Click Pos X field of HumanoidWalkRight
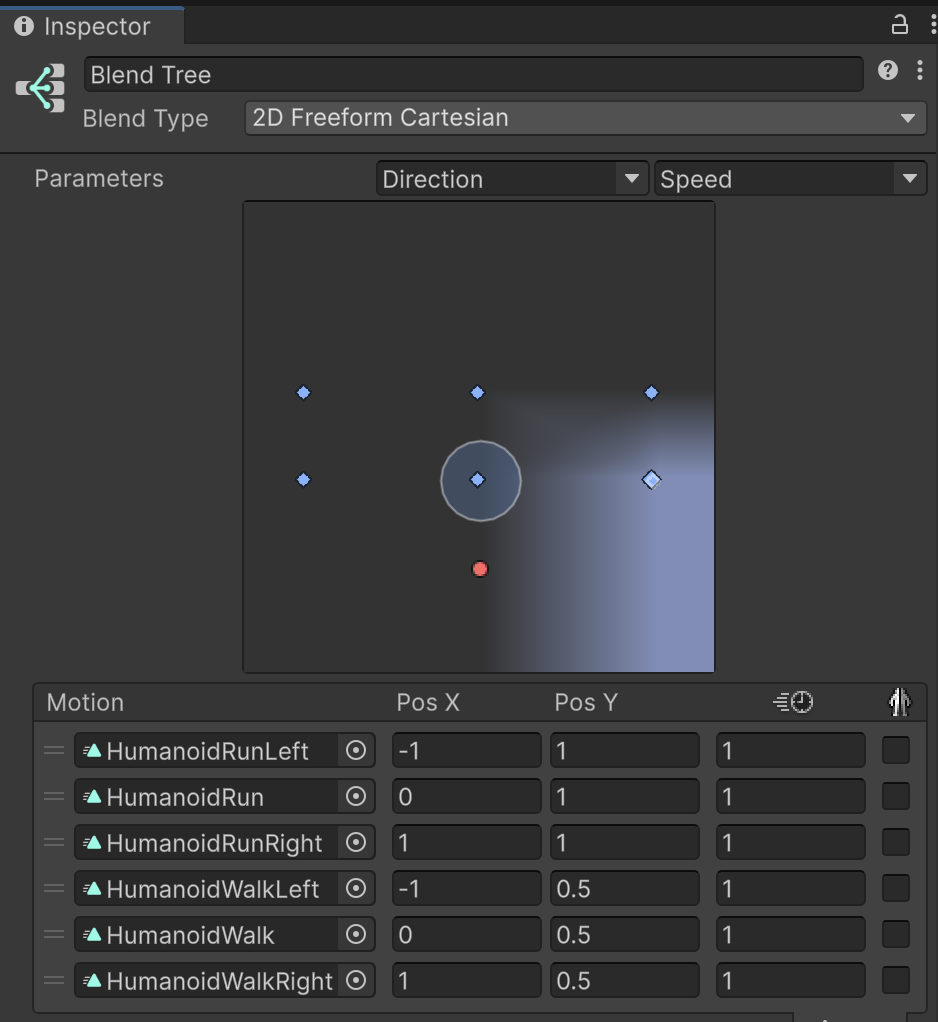Image resolution: width=938 pixels, height=1022 pixels. coord(466,980)
